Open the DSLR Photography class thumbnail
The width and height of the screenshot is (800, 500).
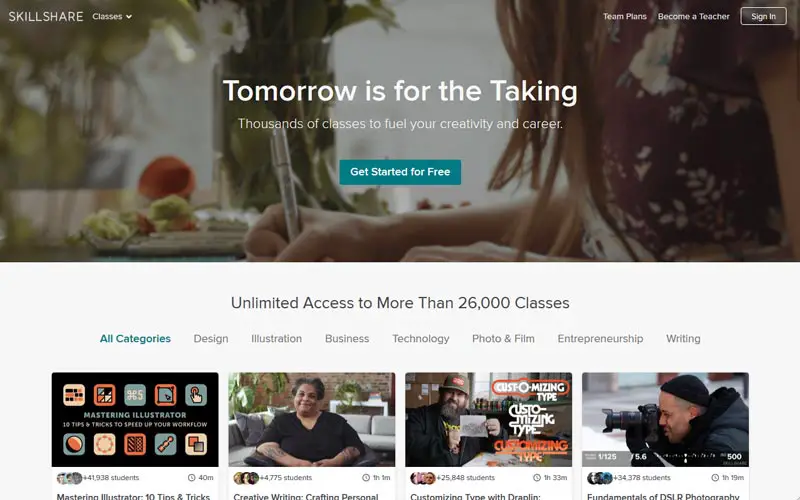[x=665, y=419]
